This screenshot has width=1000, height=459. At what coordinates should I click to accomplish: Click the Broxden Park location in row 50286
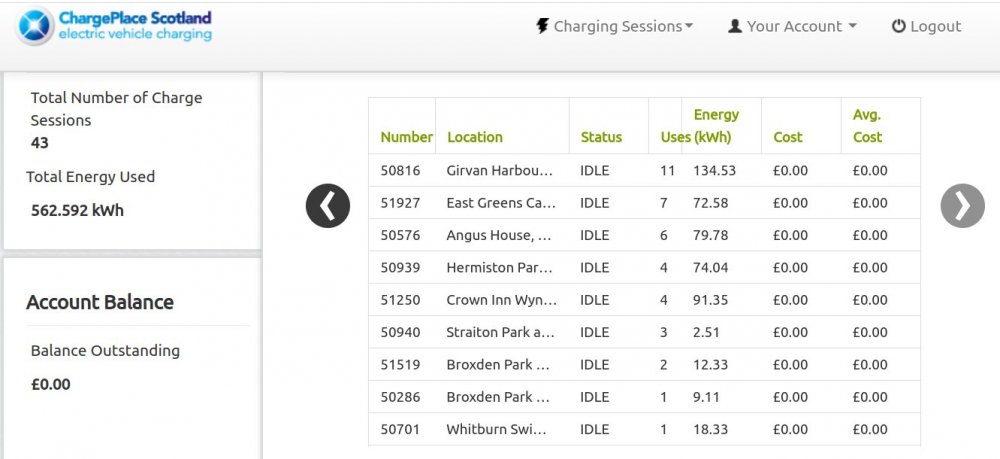(498, 397)
